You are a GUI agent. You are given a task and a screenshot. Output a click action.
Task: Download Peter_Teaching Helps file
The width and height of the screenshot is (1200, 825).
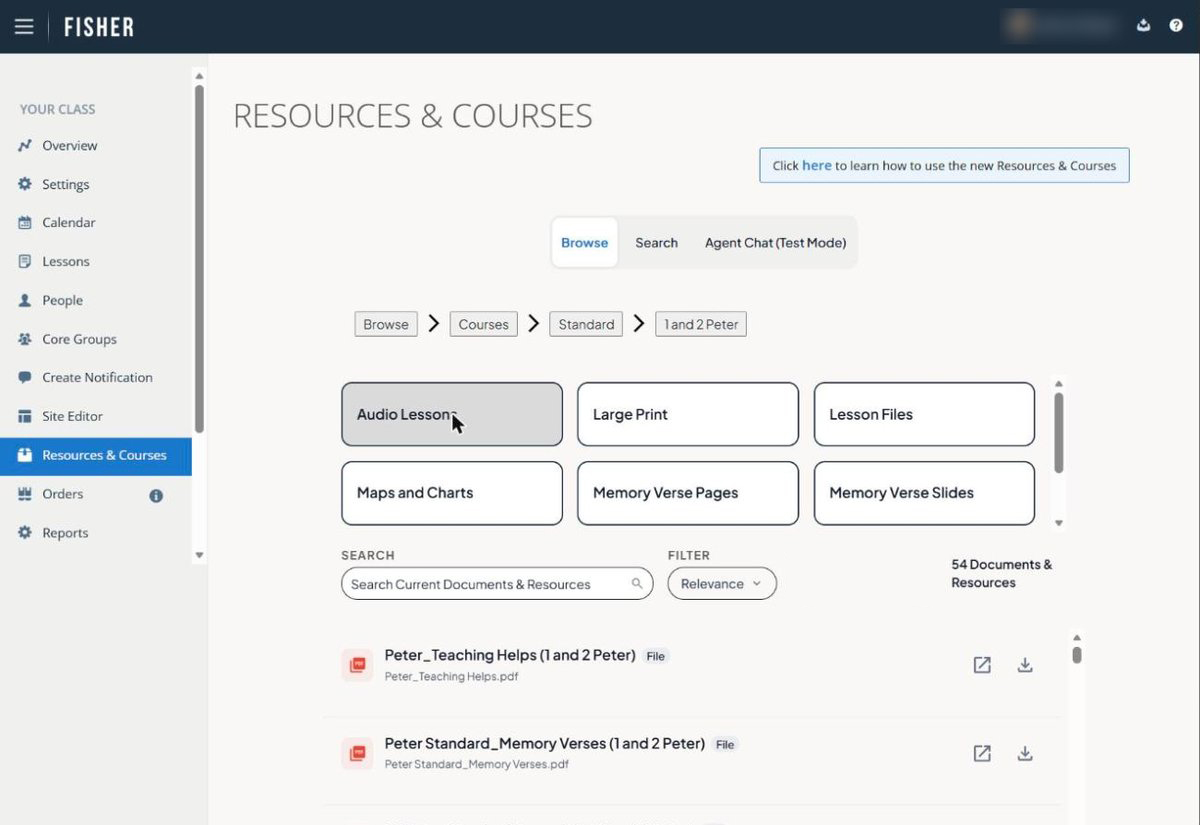click(x=1025, y=665)
